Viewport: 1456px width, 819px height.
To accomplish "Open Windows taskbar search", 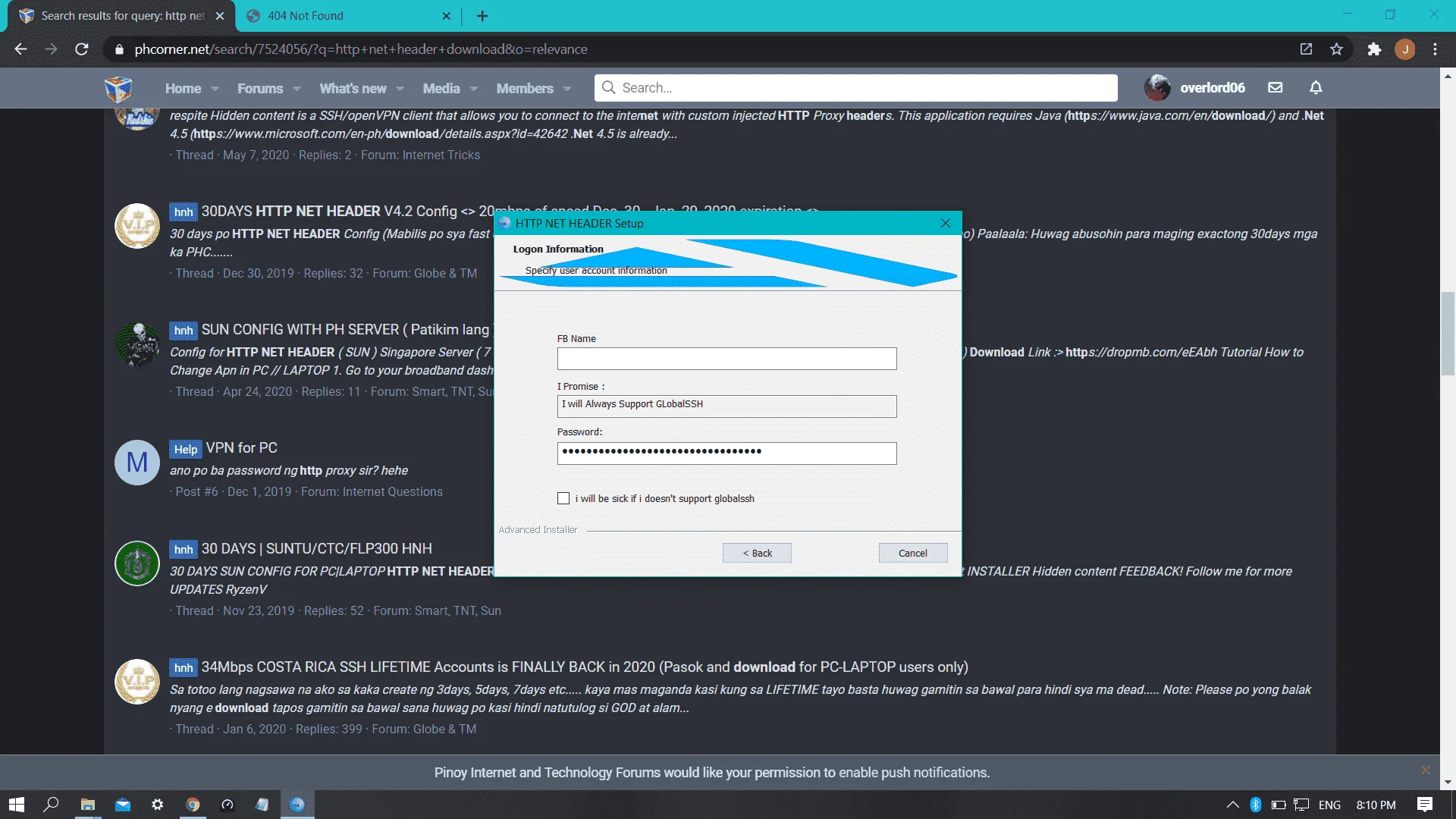I will [51, 805].
